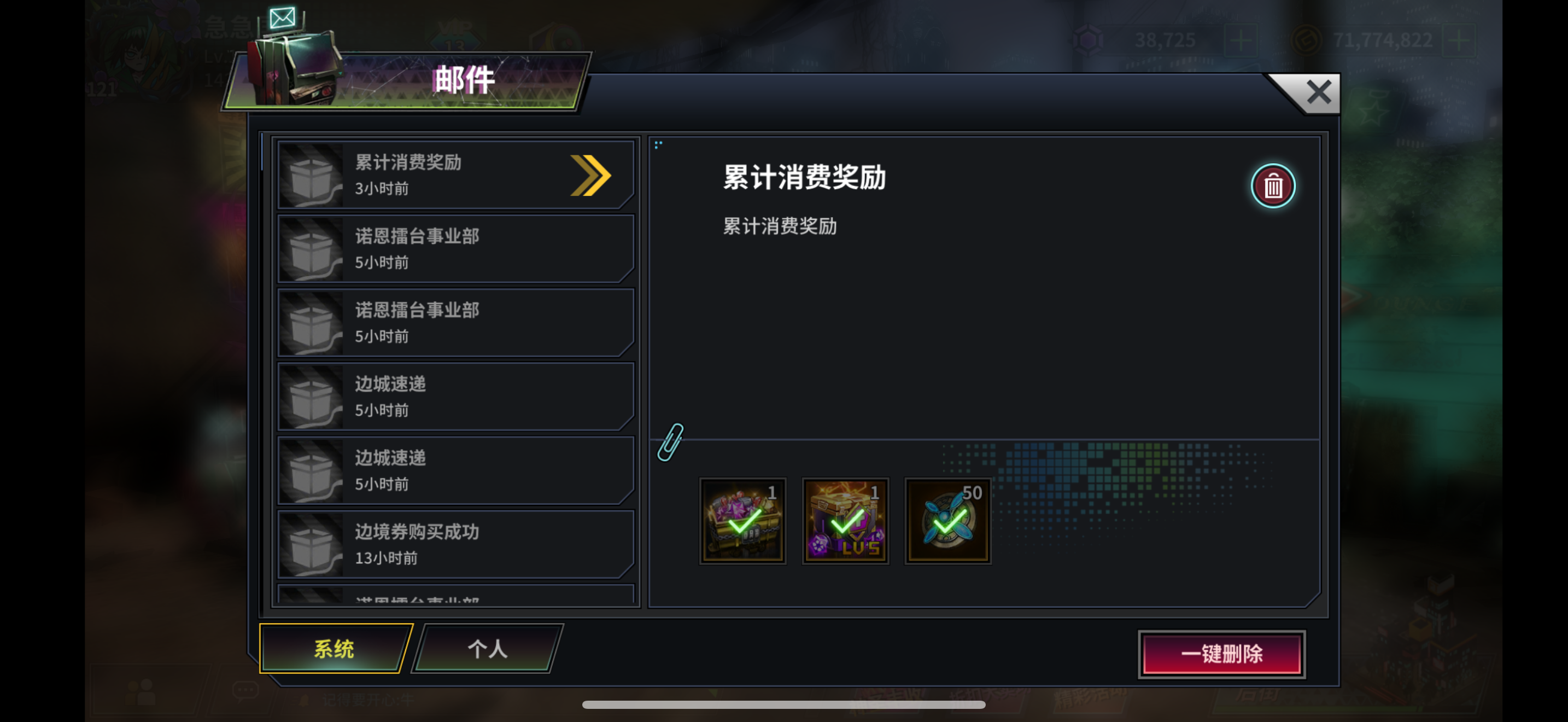Open first 边城速递 mail
Screen dimensions: 1568x722
(455, 397)
